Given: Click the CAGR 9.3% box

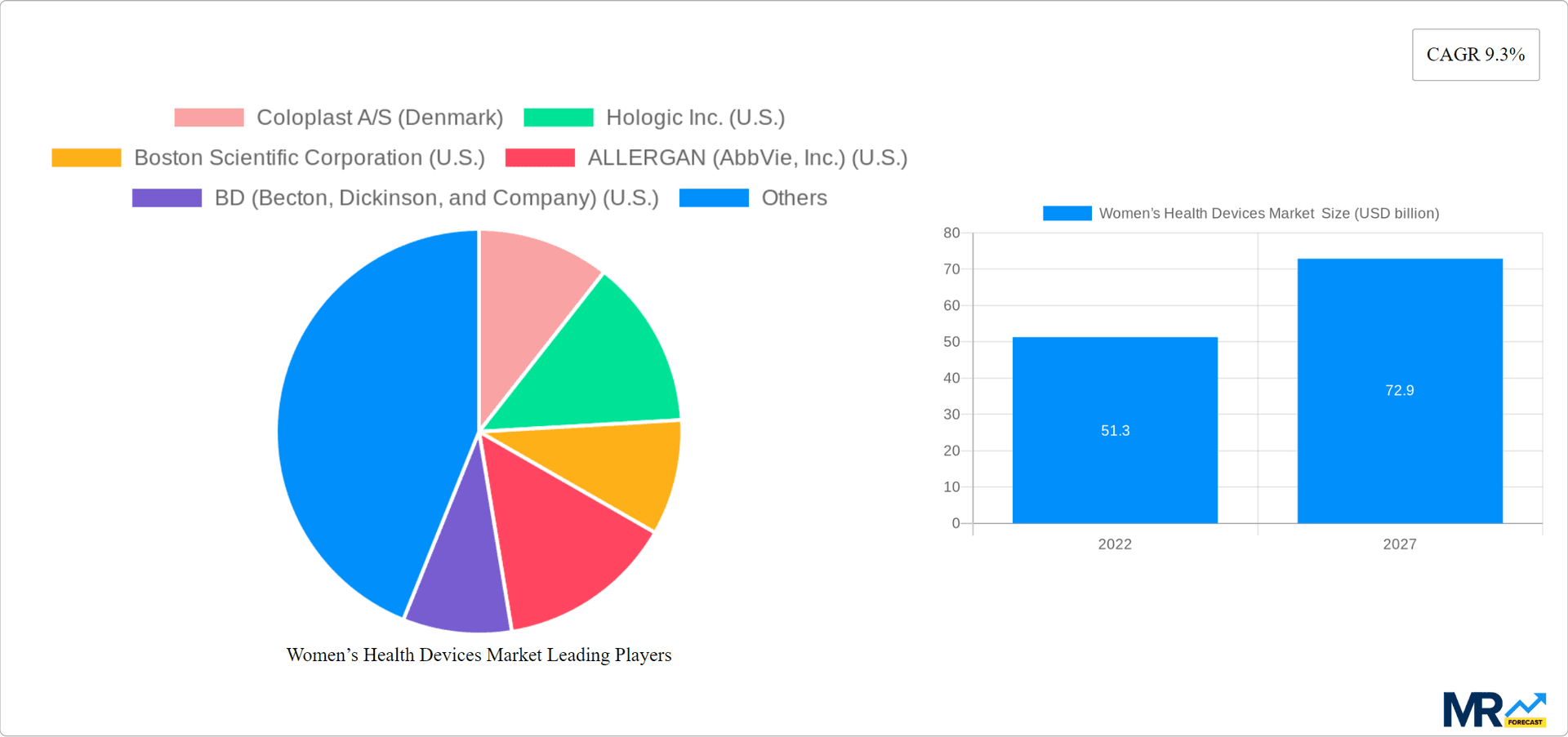Looking at the screenshot, I should pos(1475,54).
